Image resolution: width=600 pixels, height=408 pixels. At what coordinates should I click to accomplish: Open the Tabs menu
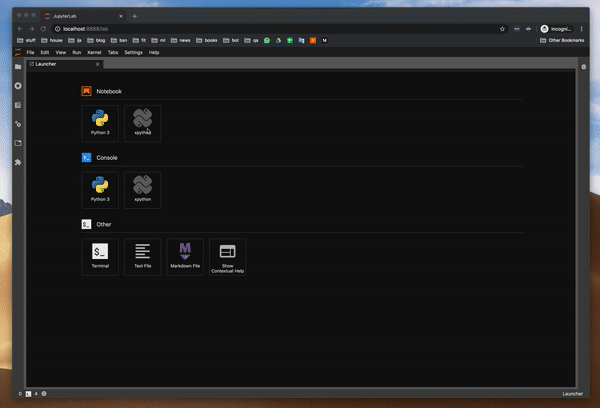click(113, 52)
